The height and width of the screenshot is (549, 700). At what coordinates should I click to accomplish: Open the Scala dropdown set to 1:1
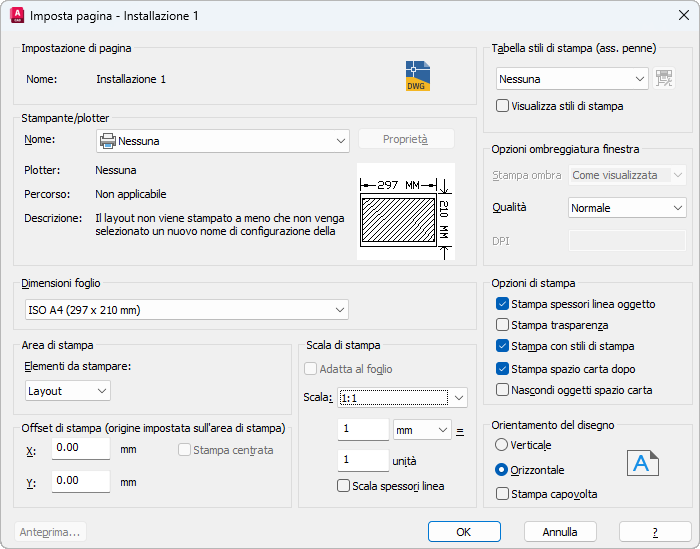[403, 398]
